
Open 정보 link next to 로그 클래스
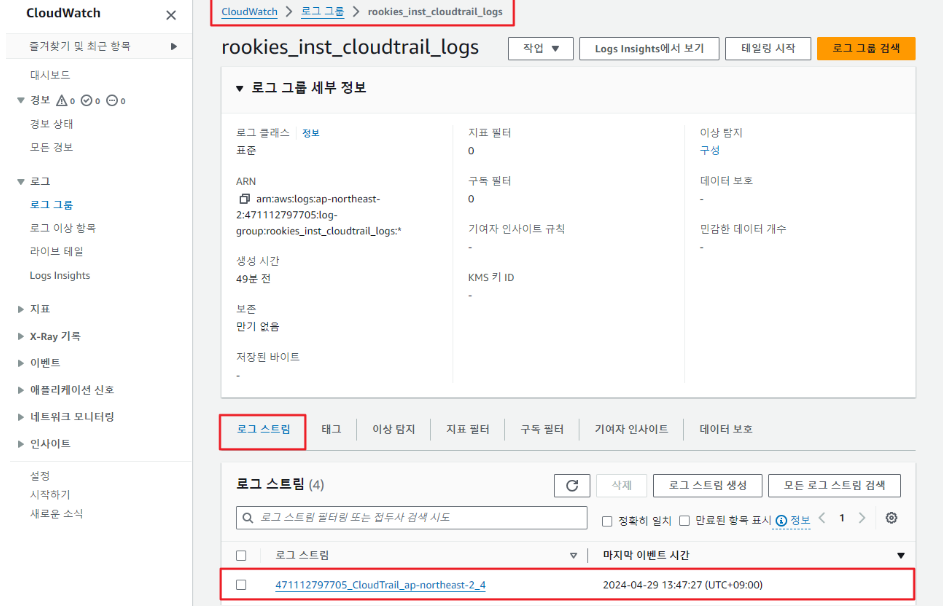tap(311, 133)
